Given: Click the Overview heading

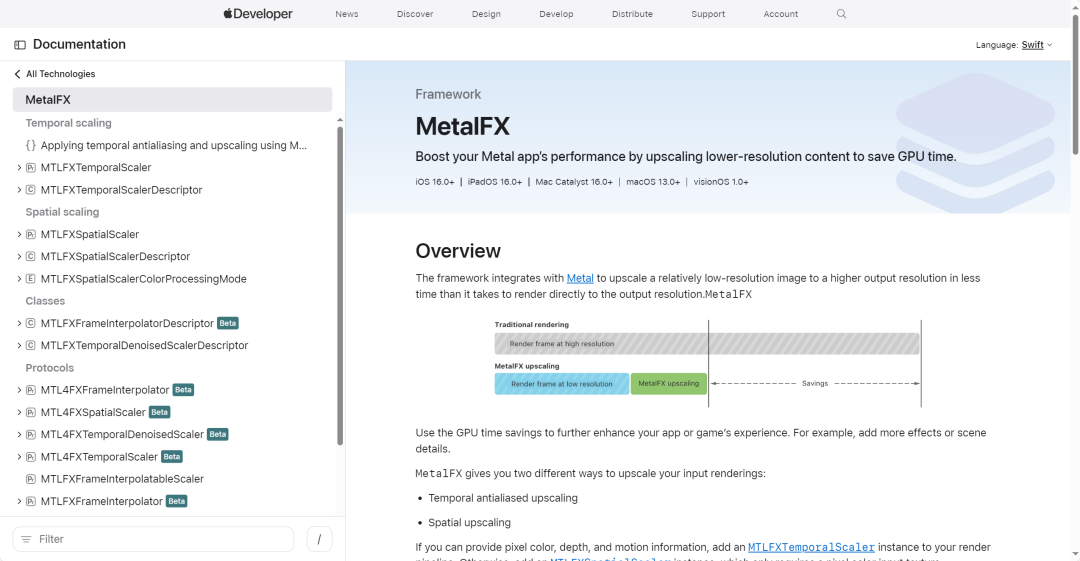Looking at the screenshot, I should click(458, 251).
